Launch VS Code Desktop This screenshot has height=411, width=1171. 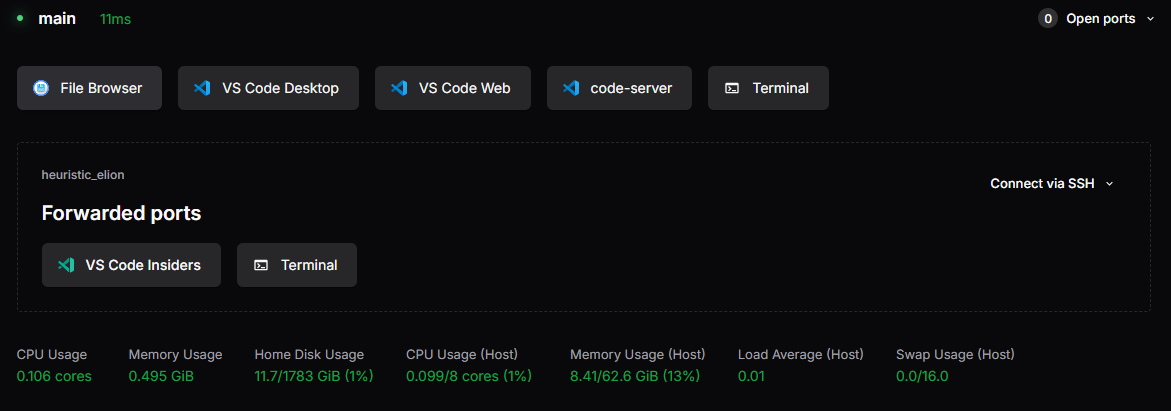click(x=268, y=88)
